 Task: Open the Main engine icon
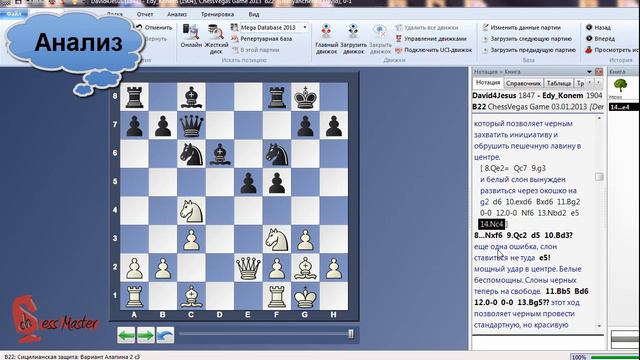pyautogui.click(x=327, y=39)
